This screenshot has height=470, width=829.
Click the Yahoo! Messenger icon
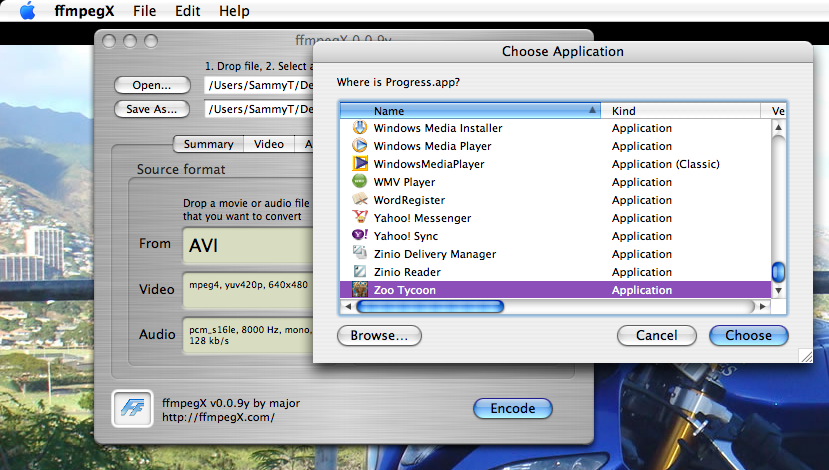[x=360, y=217]
